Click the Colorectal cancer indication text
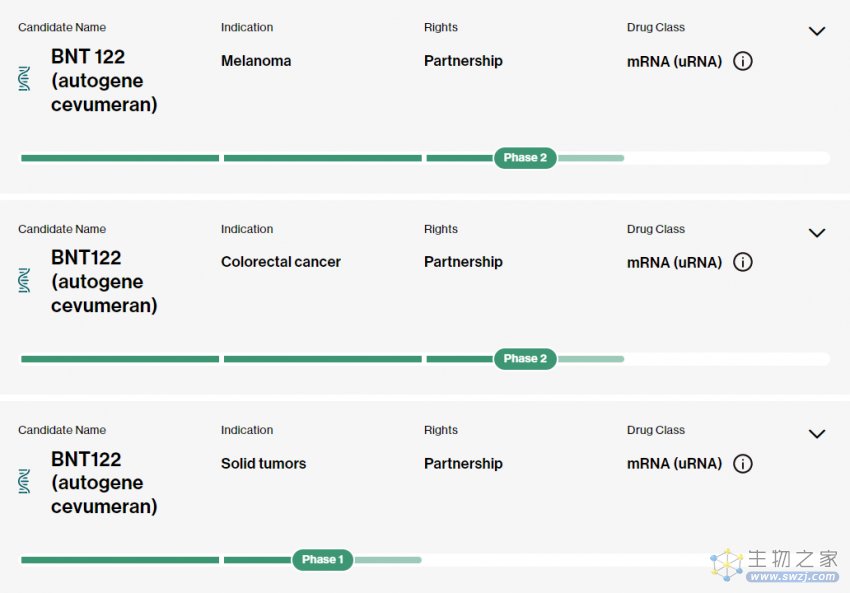This screenshot has height=593, width=850. click(x=281, y=262)
